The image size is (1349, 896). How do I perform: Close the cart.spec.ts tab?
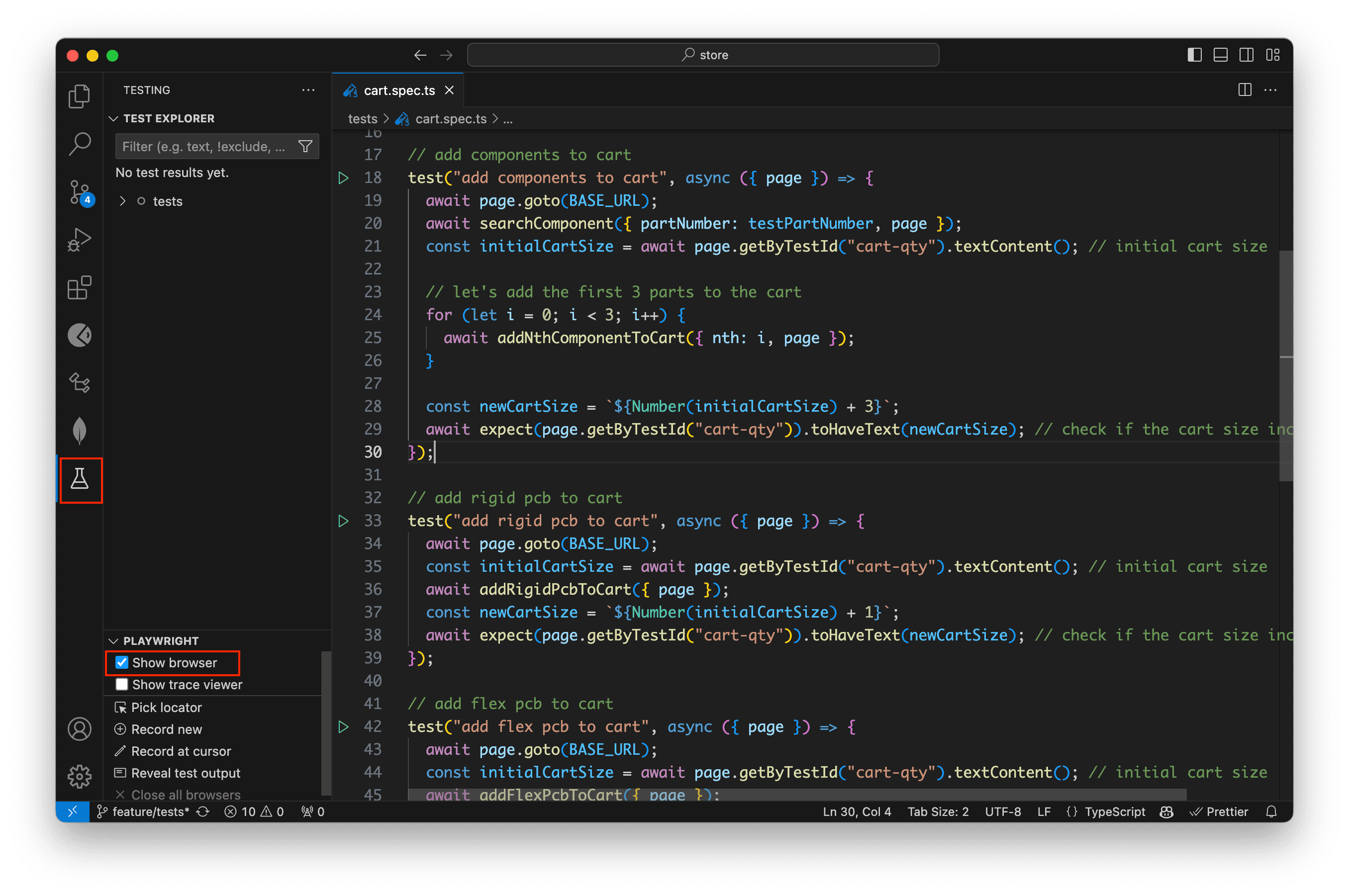point(449,90)
